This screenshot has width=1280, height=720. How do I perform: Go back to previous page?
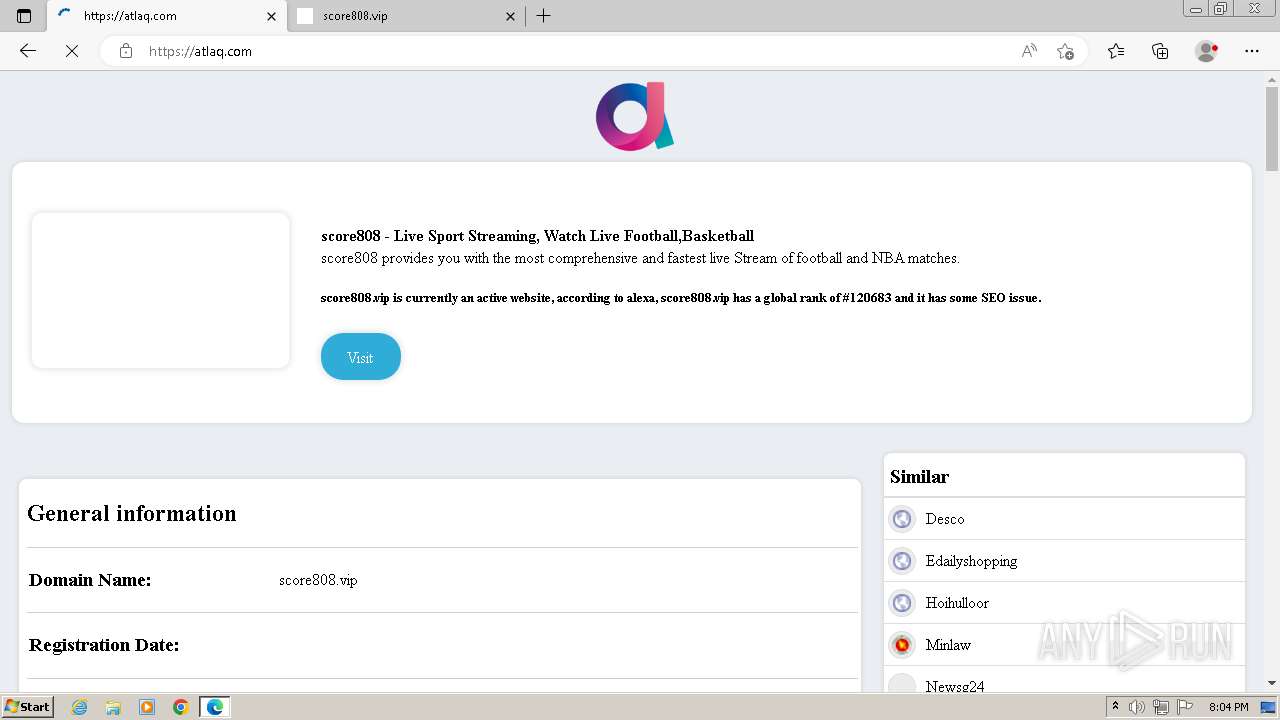(28, 51)
